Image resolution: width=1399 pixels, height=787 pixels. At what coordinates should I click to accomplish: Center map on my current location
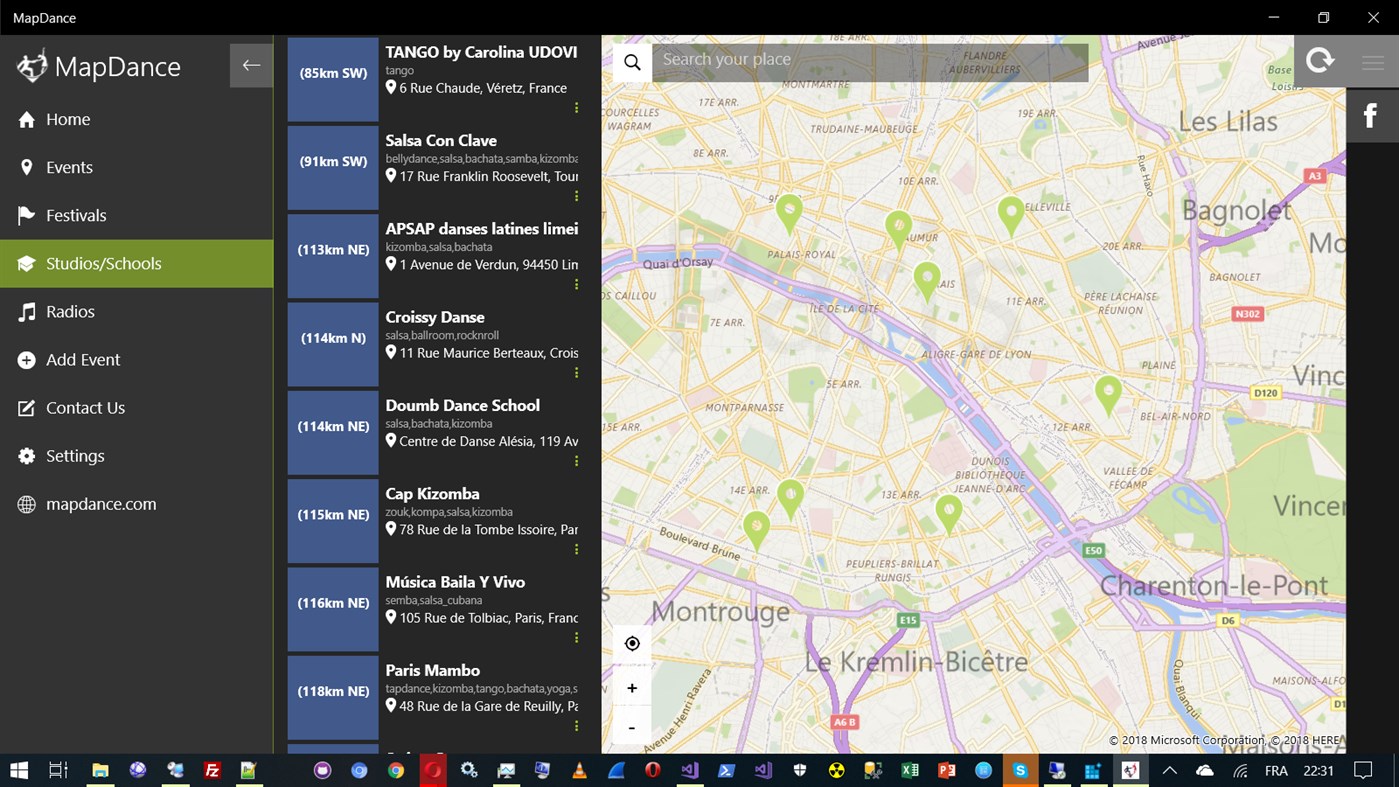[x=632, y=644]
